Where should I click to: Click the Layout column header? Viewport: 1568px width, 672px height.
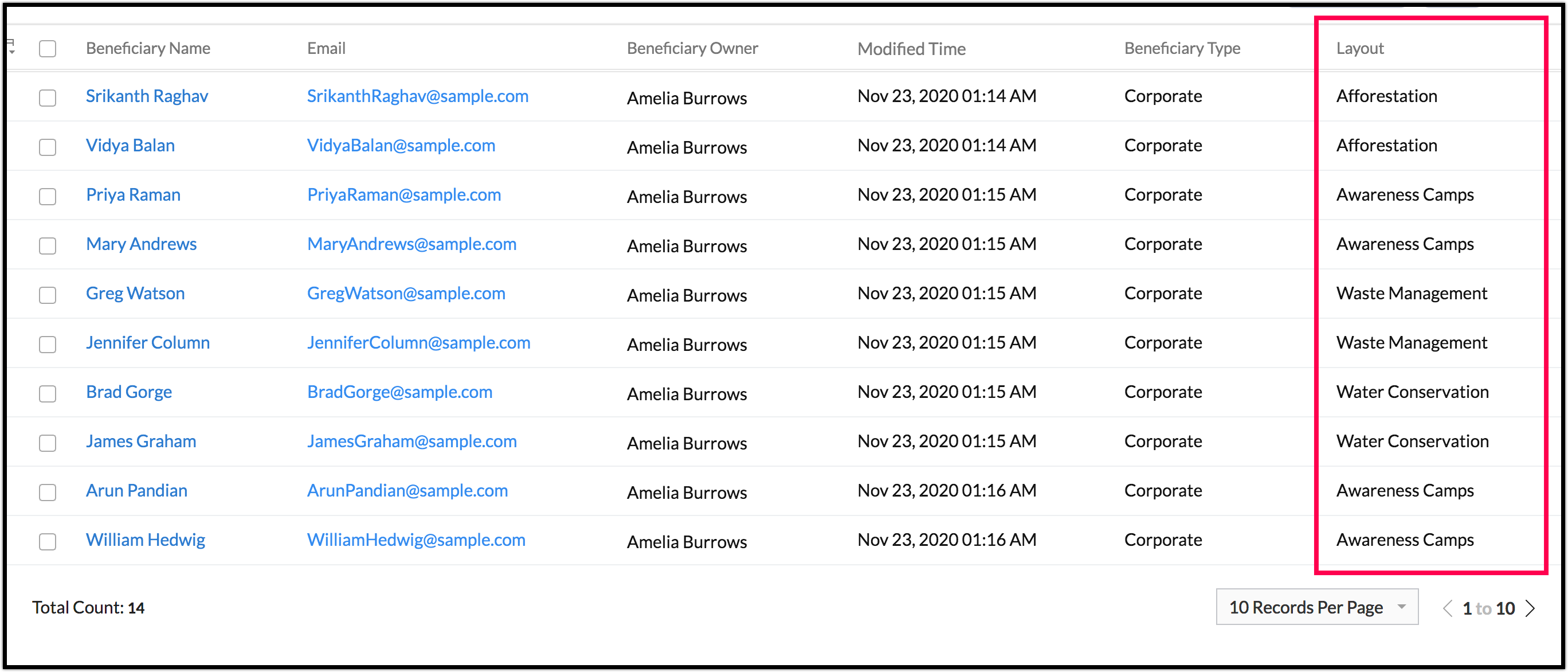pyautogui.click(x=1360, y=48)
